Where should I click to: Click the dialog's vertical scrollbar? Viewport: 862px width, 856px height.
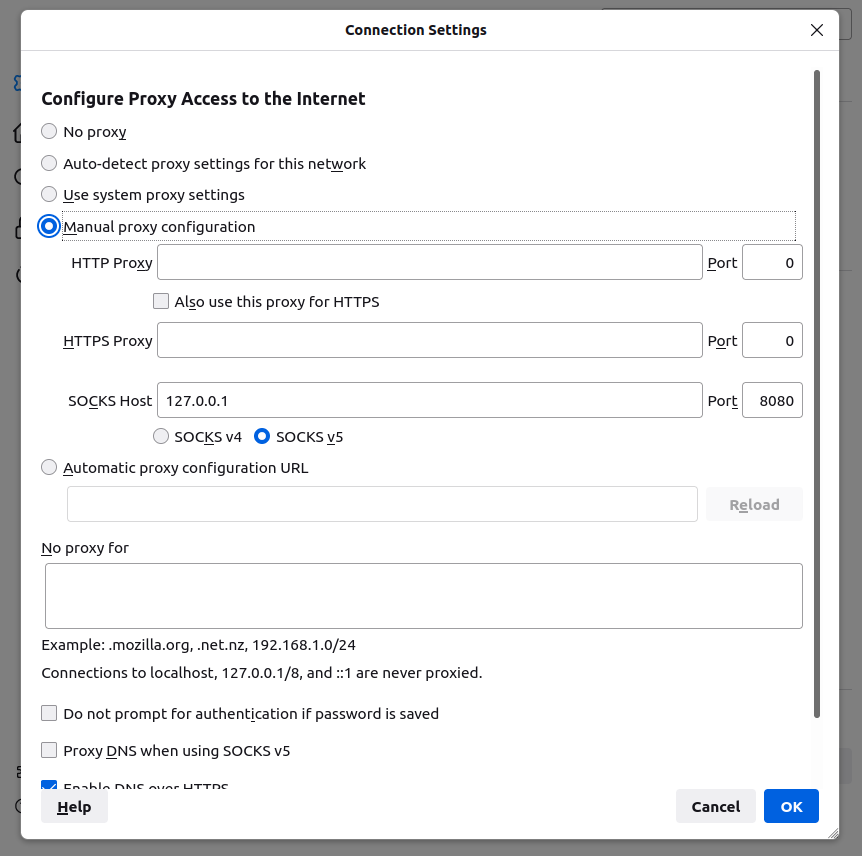[817, 394]
